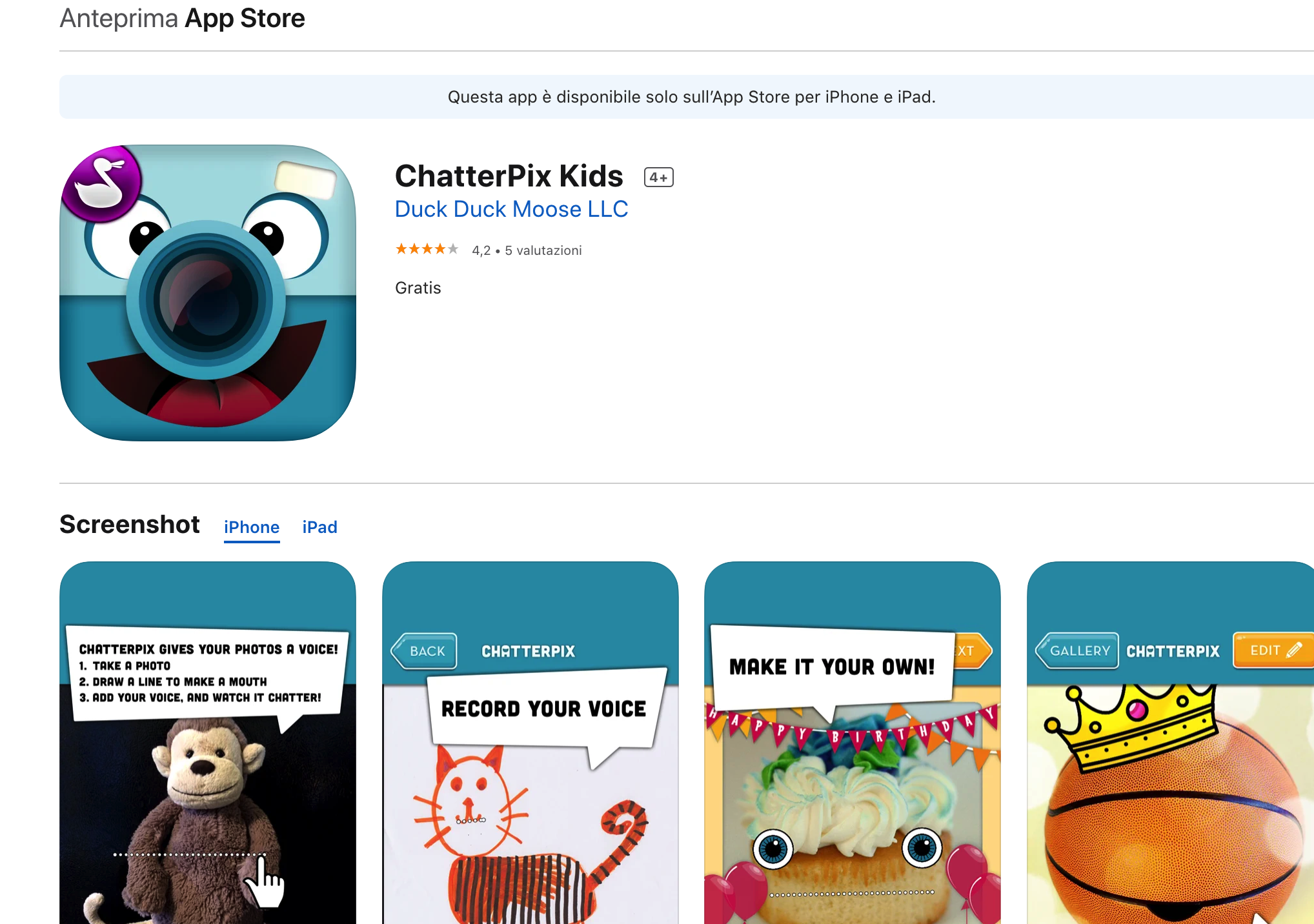Screen dimensions: 1314x924
Task: Click the orange next arrow in the cupcake screenshot
Action: point(972,651)
